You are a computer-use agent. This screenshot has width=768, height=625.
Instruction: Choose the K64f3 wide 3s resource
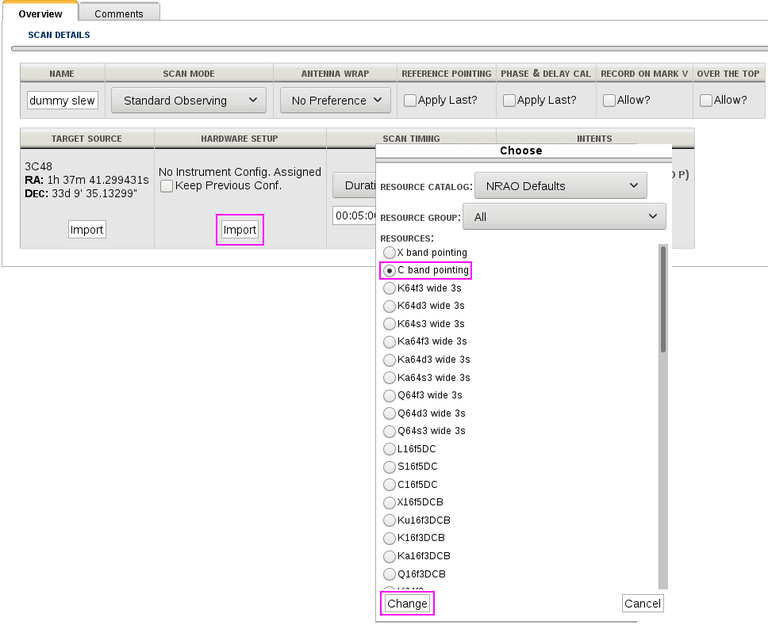[390, 288]
